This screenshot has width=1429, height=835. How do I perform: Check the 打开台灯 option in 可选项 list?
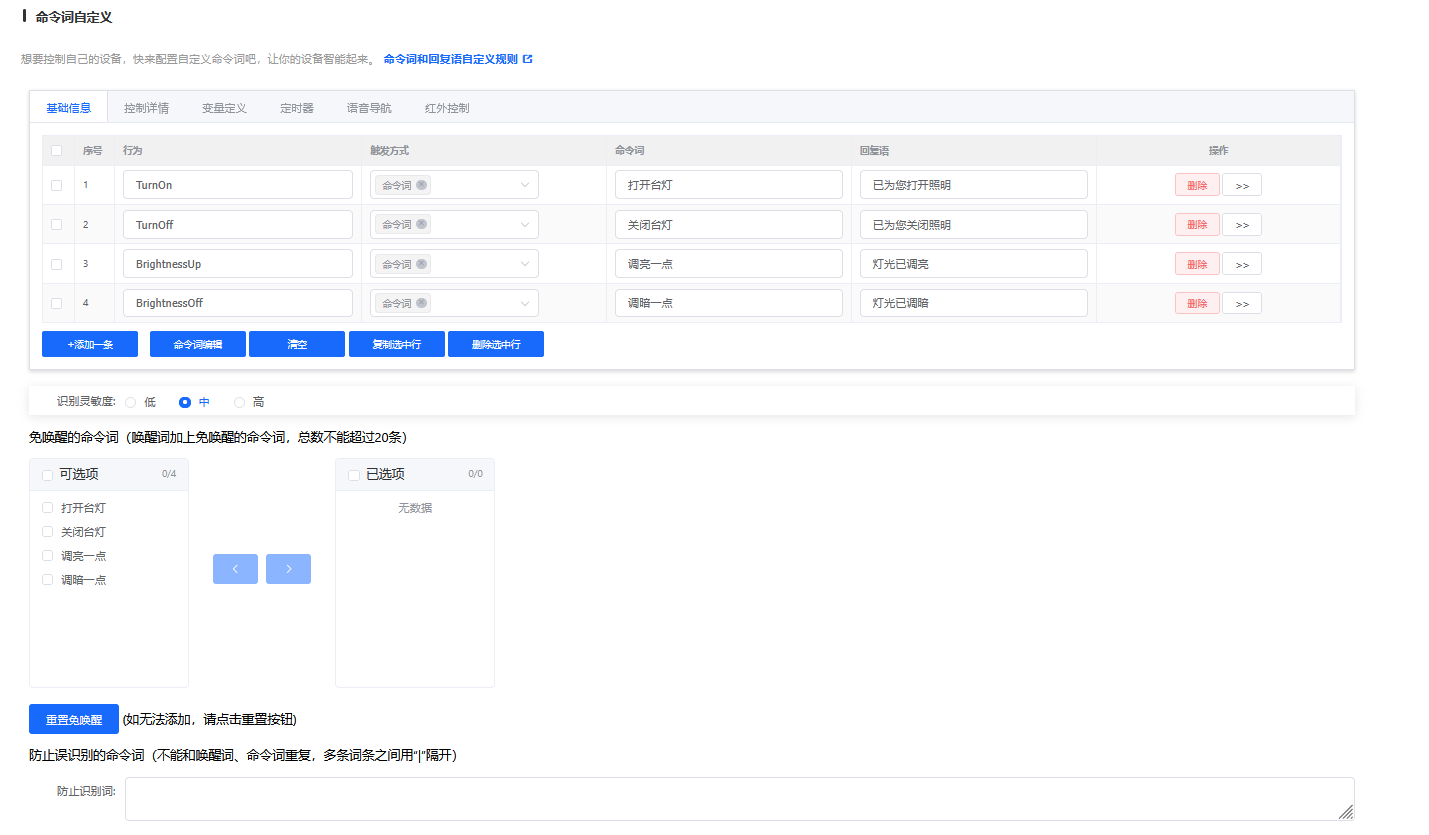(48, 508)
